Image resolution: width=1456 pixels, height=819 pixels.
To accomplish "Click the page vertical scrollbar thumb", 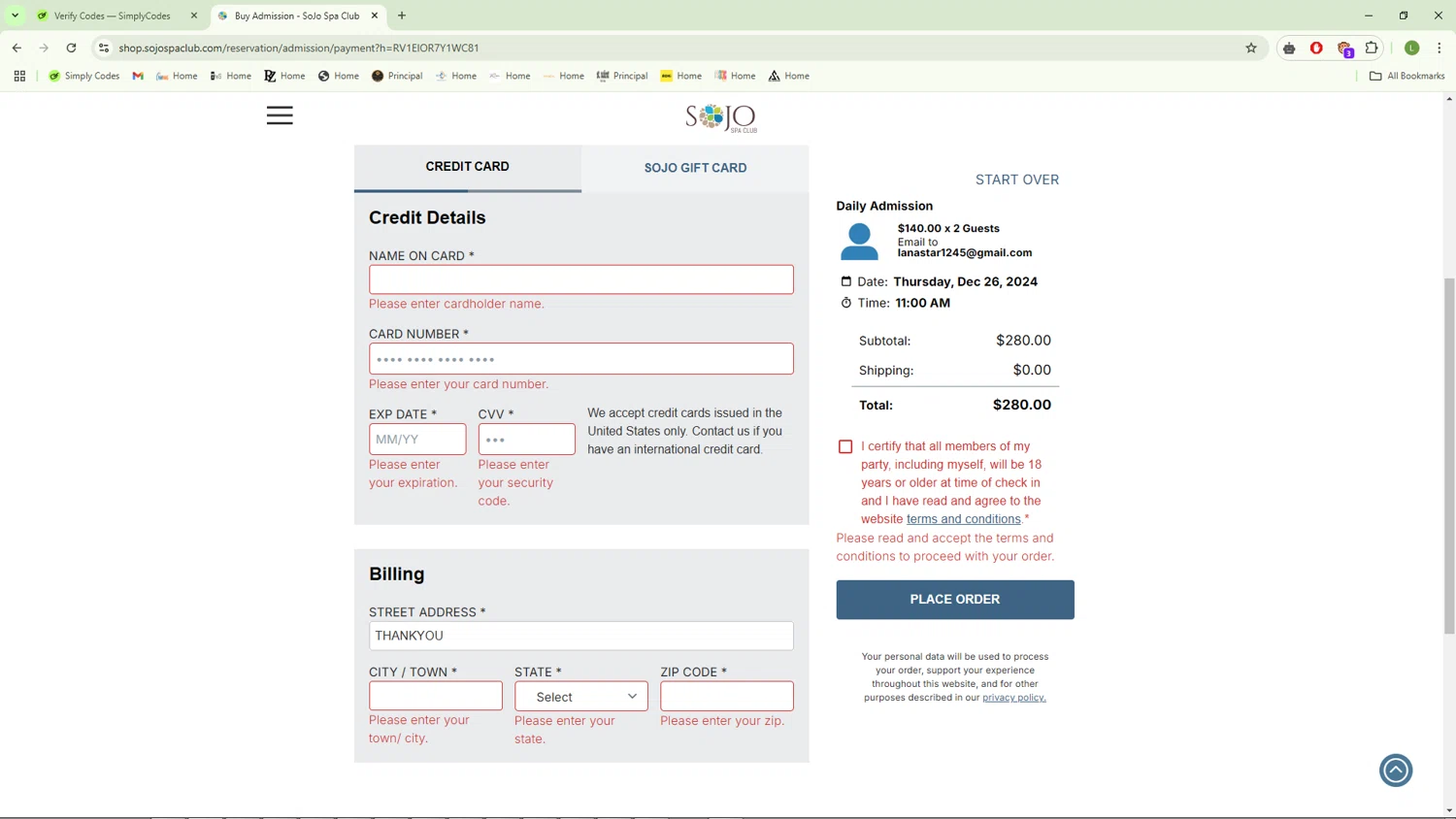I will (1449, 456).
